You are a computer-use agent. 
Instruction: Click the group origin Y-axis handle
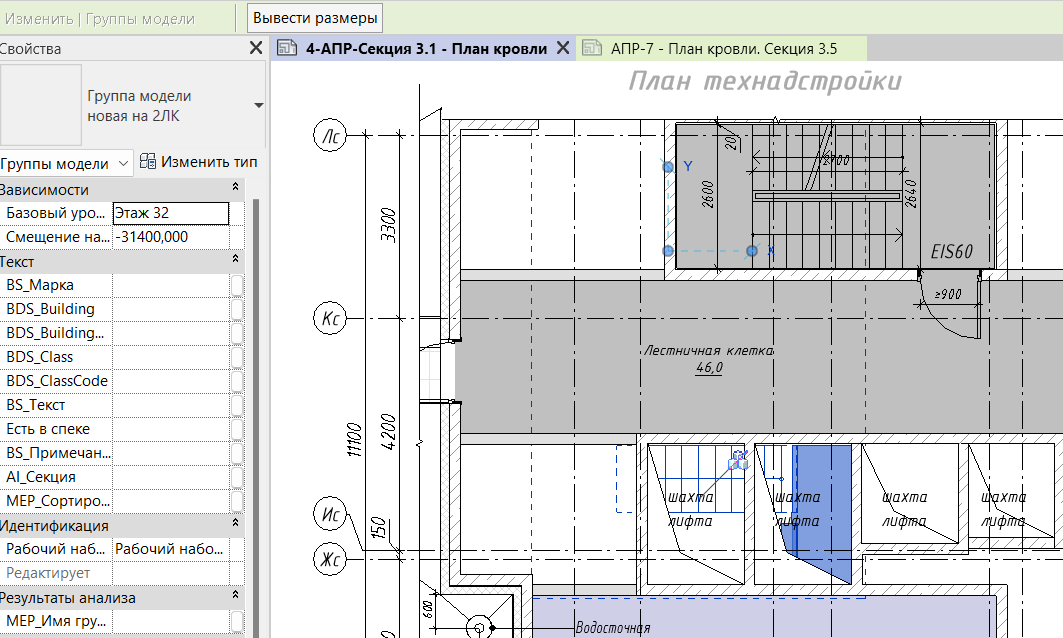pos(668,167)
